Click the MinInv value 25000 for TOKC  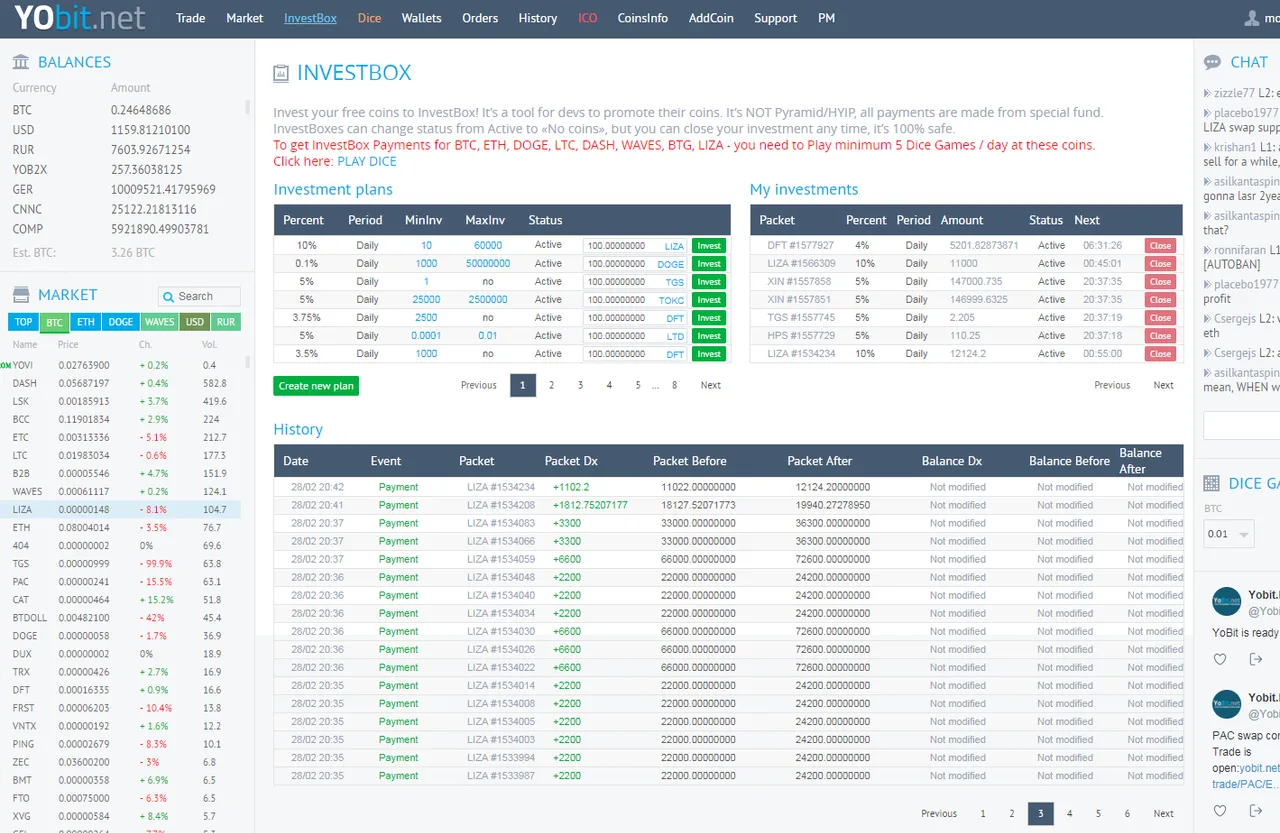pos(426,300)
